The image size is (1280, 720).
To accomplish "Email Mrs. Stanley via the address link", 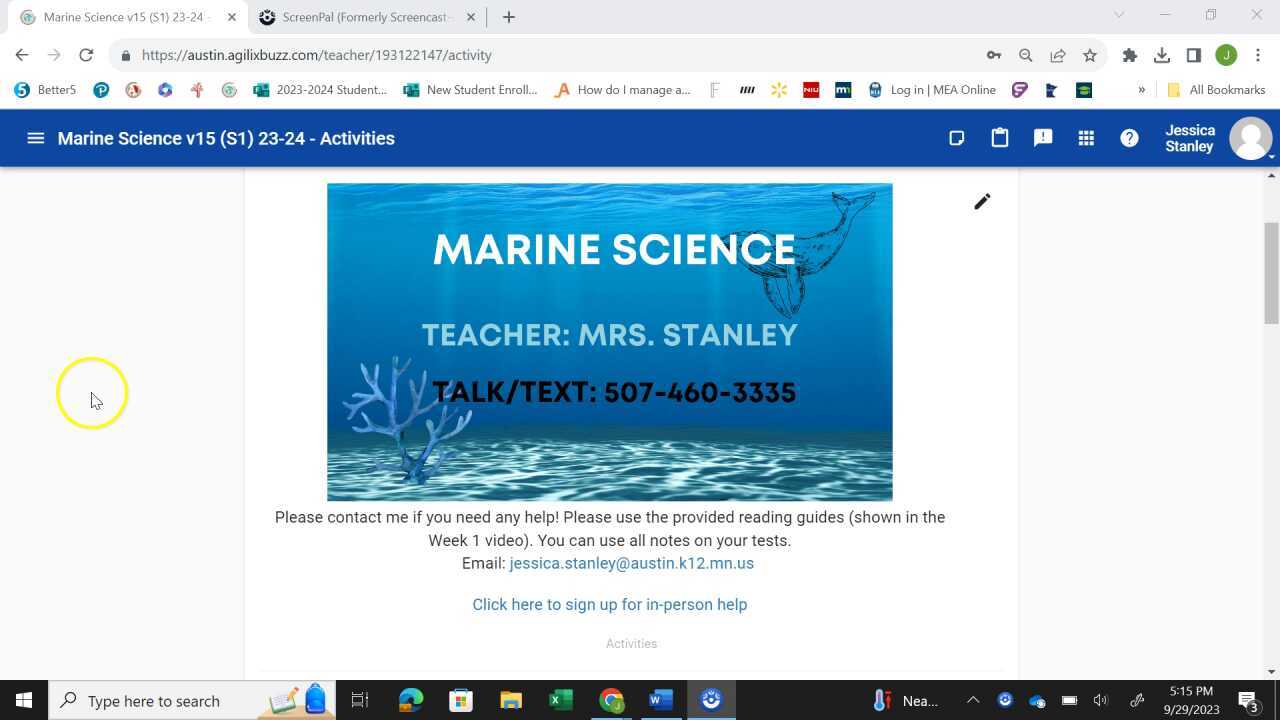I will pos(631,563).
